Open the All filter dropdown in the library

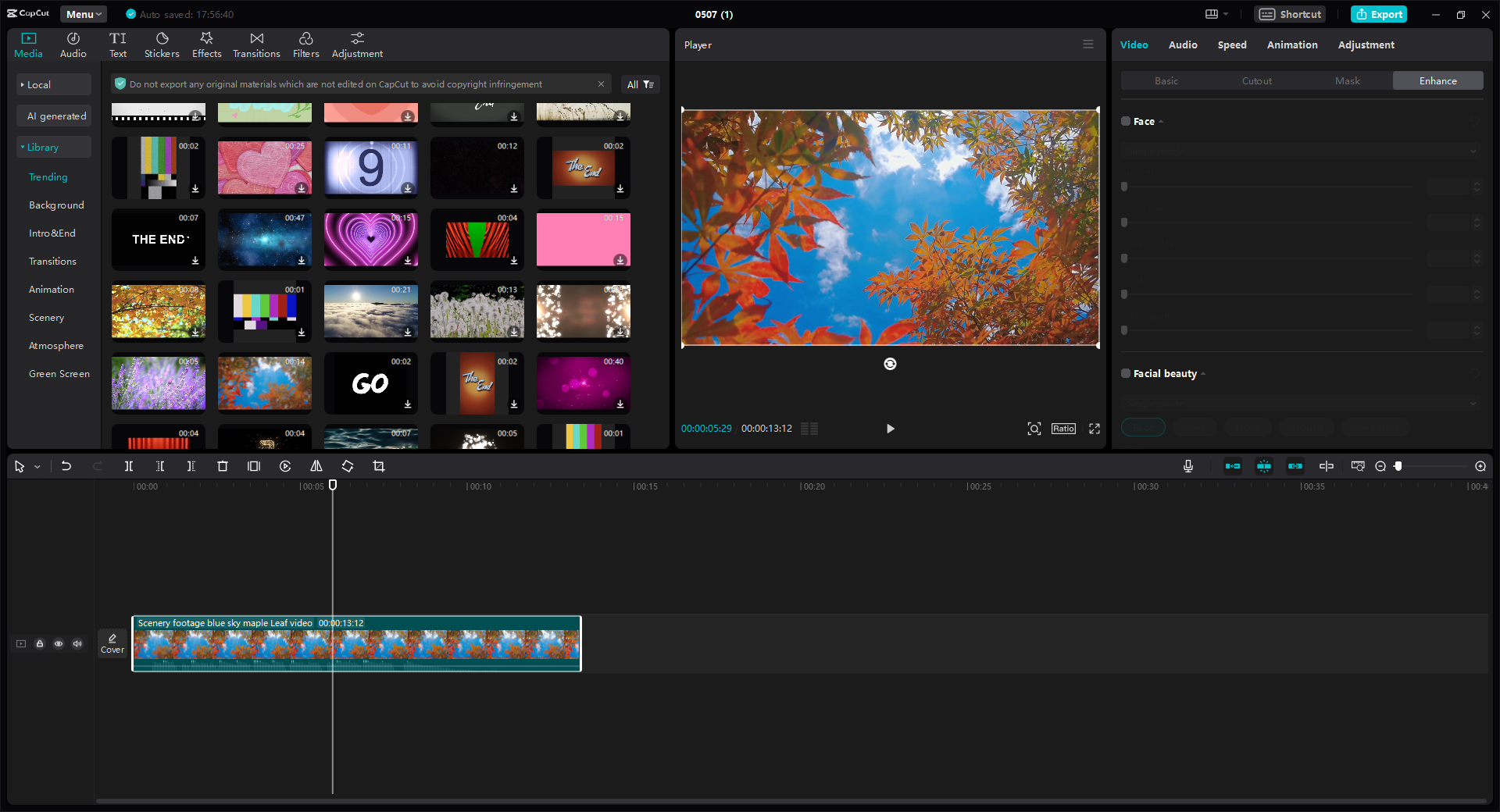tap(641, 84)
